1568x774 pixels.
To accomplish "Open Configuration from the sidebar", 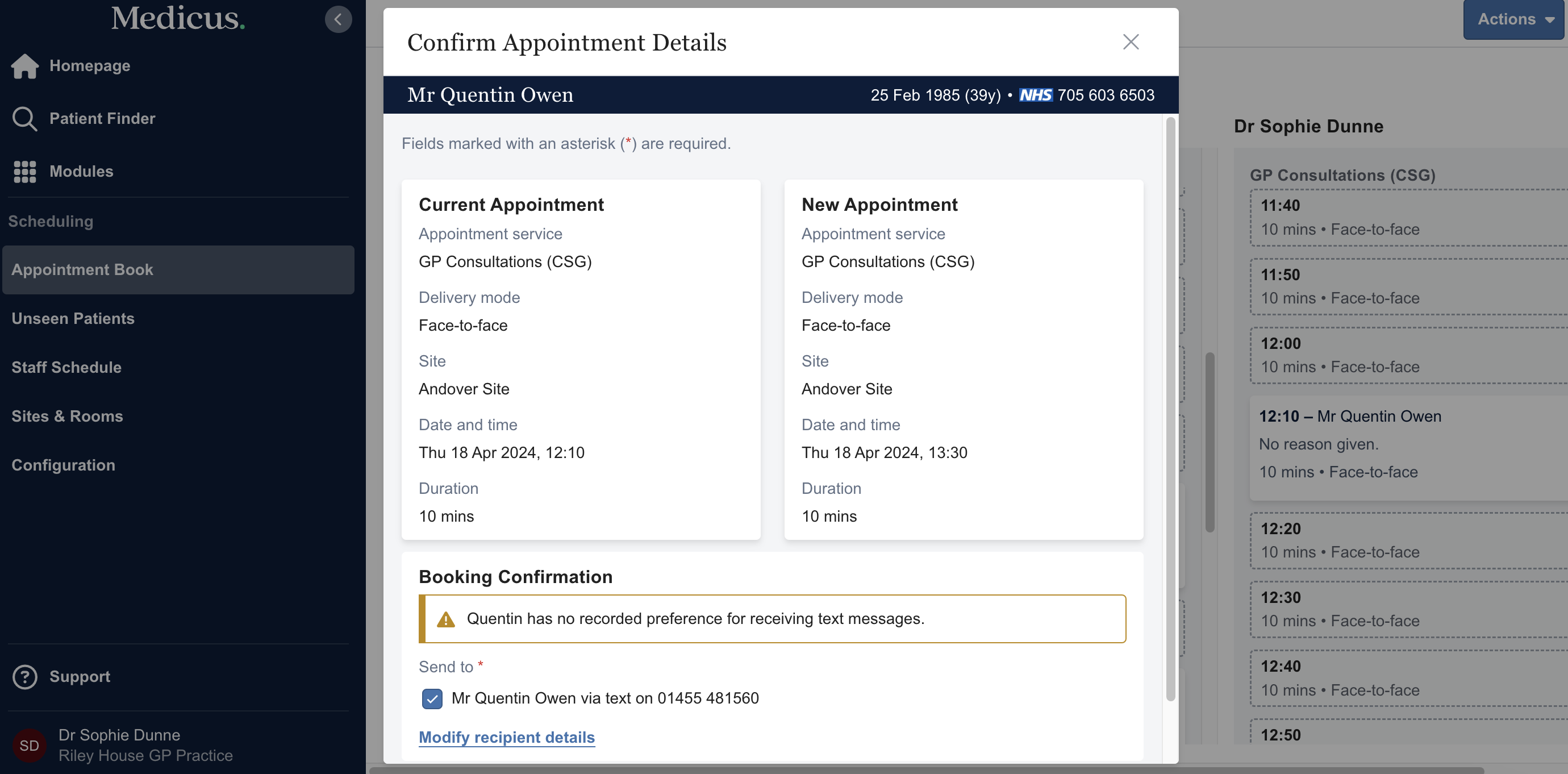I will [x=62, y=465].
